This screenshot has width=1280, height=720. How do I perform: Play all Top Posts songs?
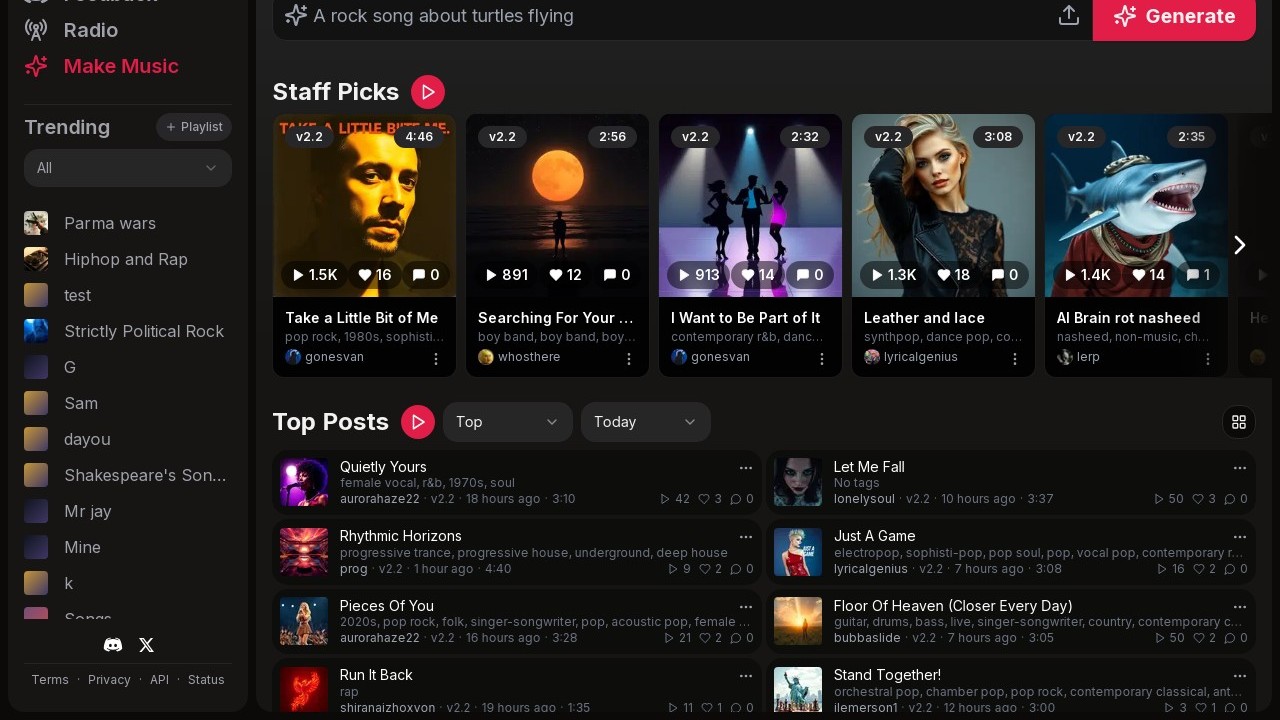[418, 422]
